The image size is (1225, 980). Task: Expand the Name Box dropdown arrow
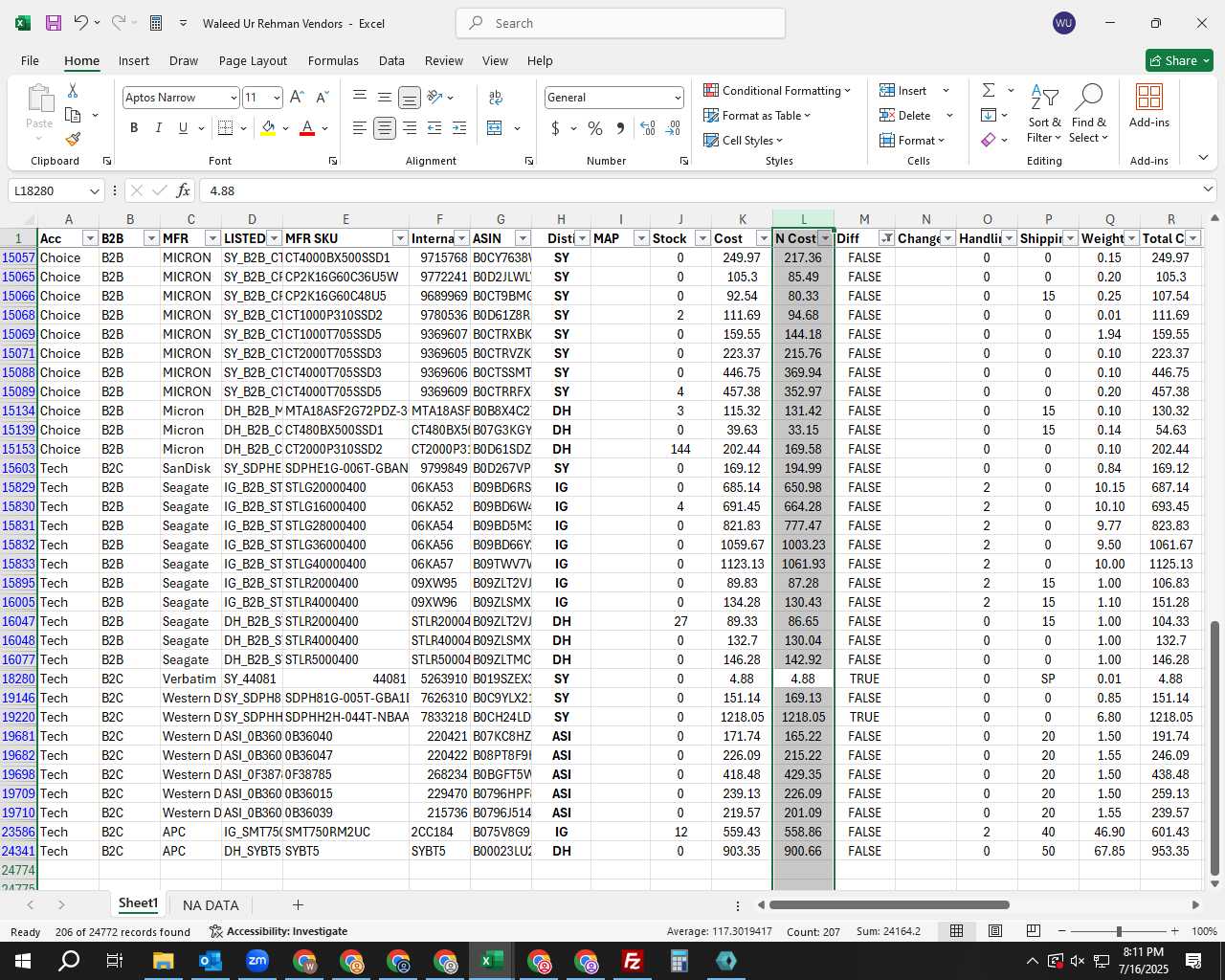tap(94, 190)
